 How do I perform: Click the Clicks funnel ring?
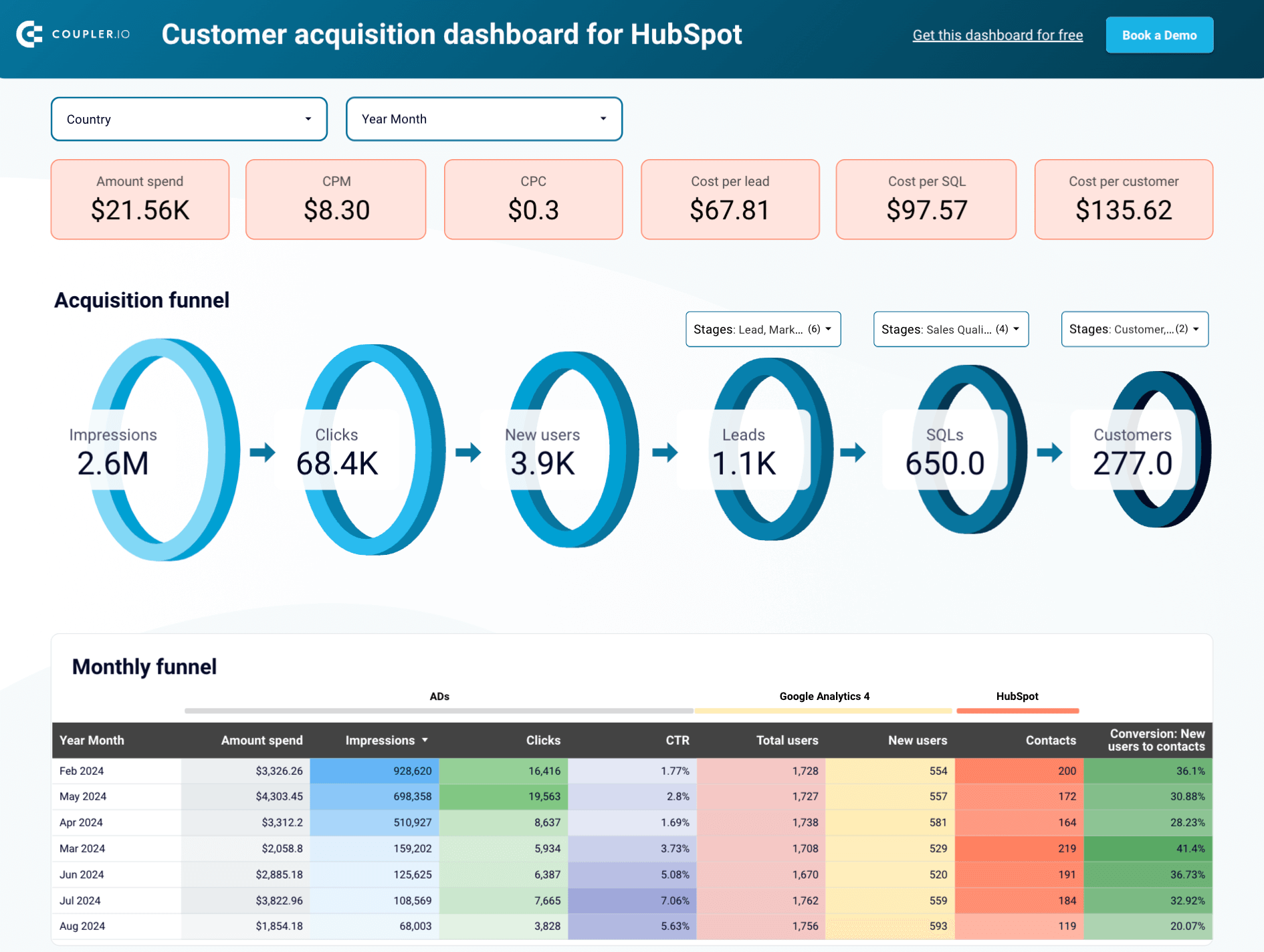coord(373,449)
